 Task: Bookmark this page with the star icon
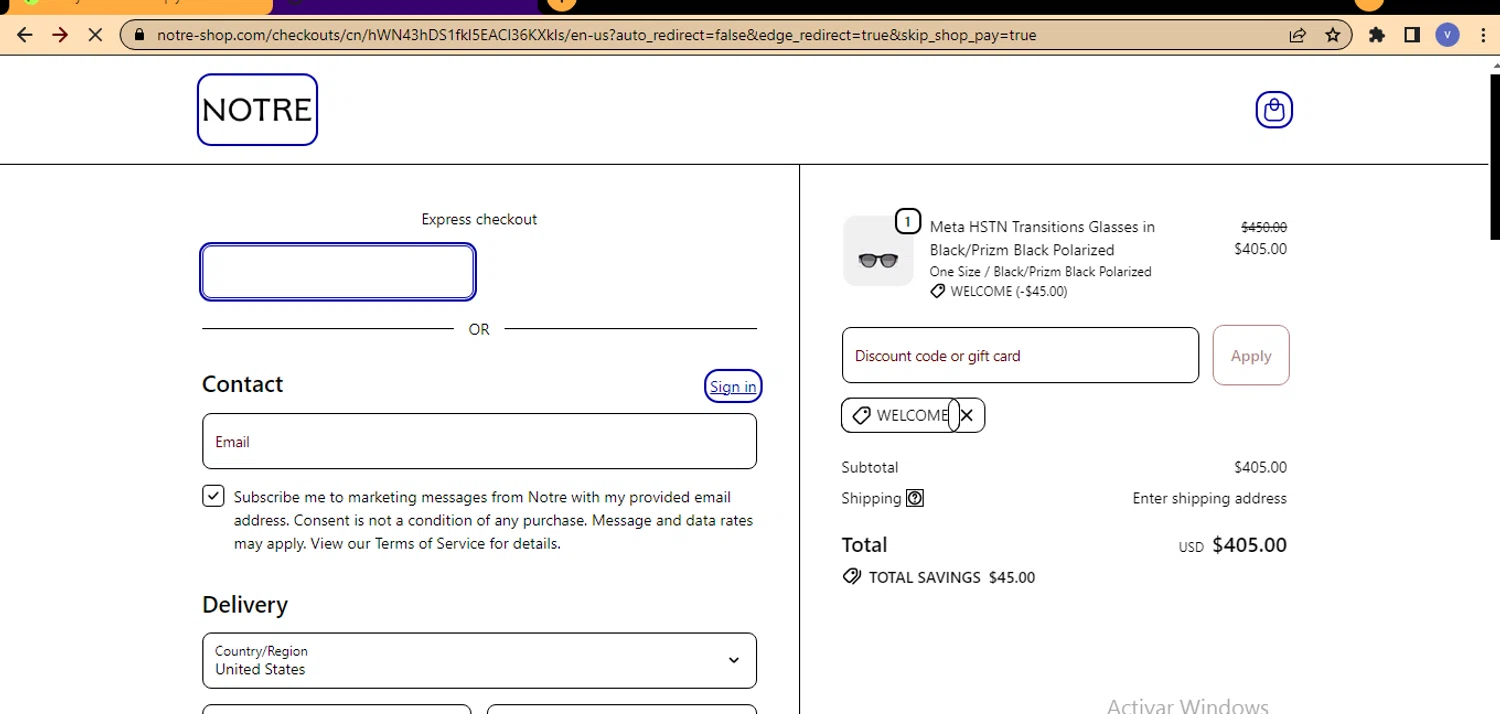pyautogui.click(x=1332, y=35)
